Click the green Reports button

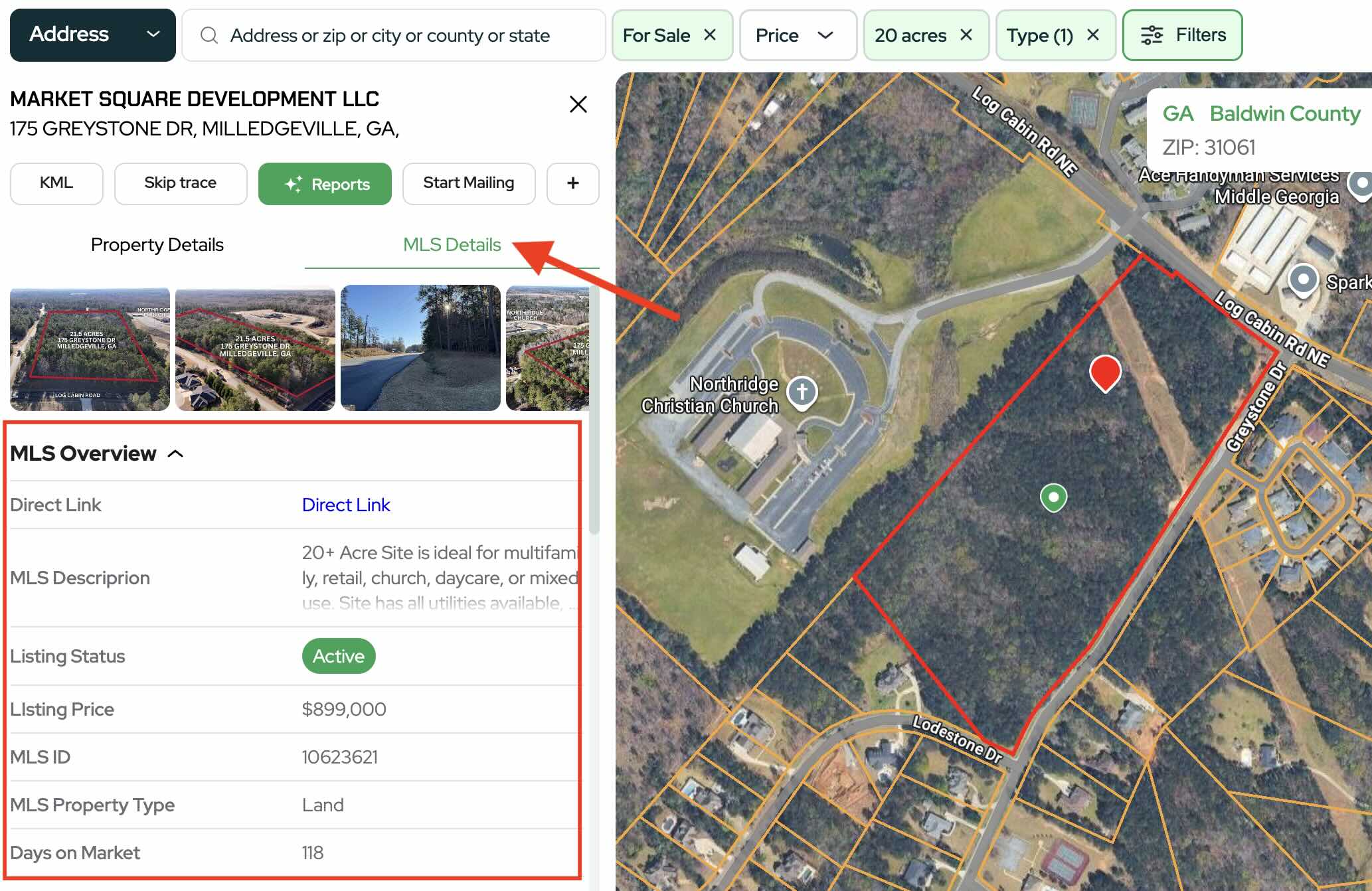(325, 184)
